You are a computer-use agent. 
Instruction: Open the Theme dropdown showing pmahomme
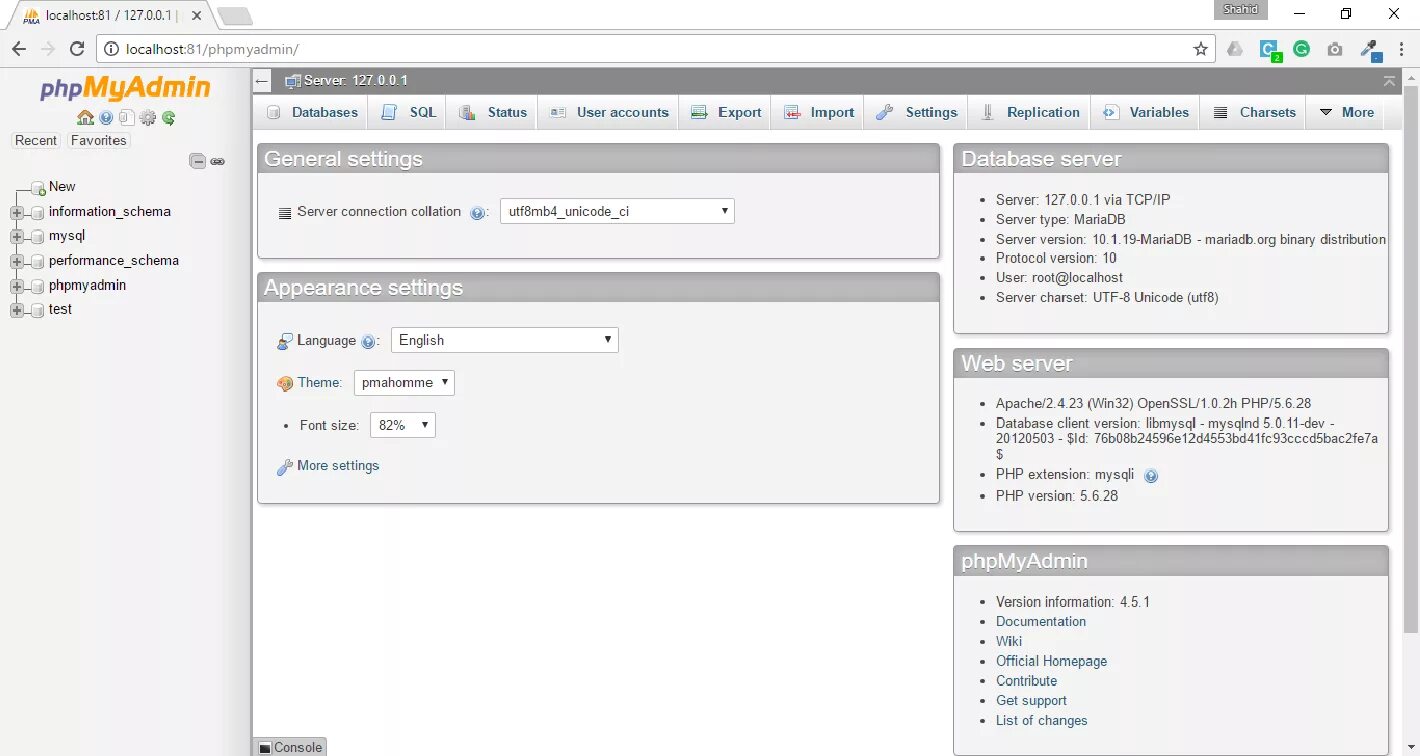pos(404,383)
